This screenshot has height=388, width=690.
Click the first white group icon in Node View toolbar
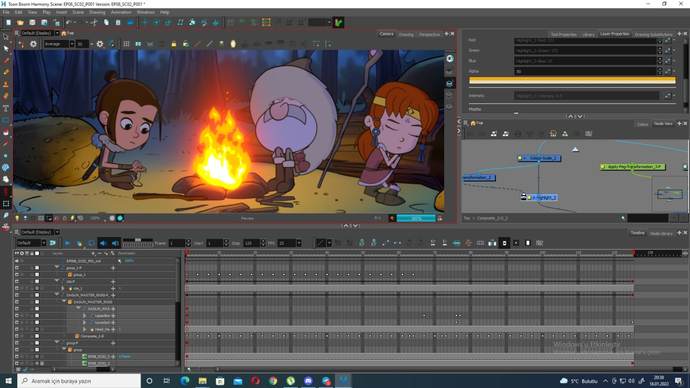pyautogui.click(x=494, y=133)
